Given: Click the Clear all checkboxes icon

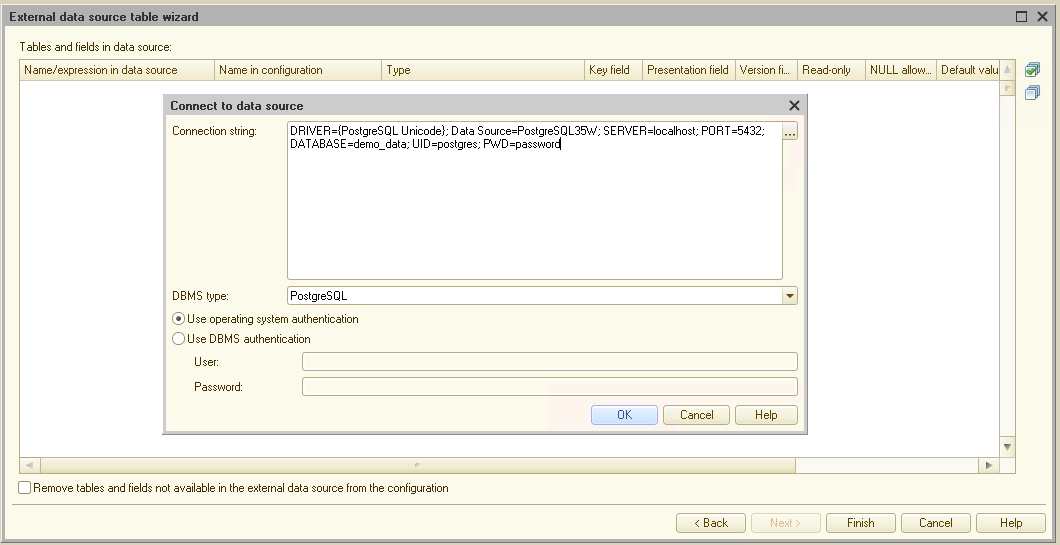Looking at the screenshot, I should tap(1033, 91).
